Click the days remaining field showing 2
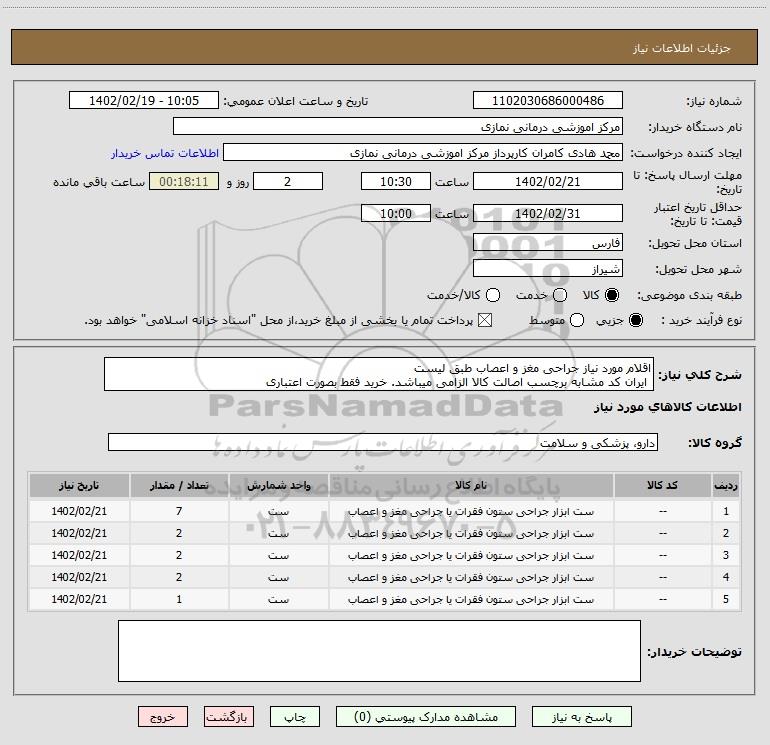The image size is (770, 745). [288, 181]
